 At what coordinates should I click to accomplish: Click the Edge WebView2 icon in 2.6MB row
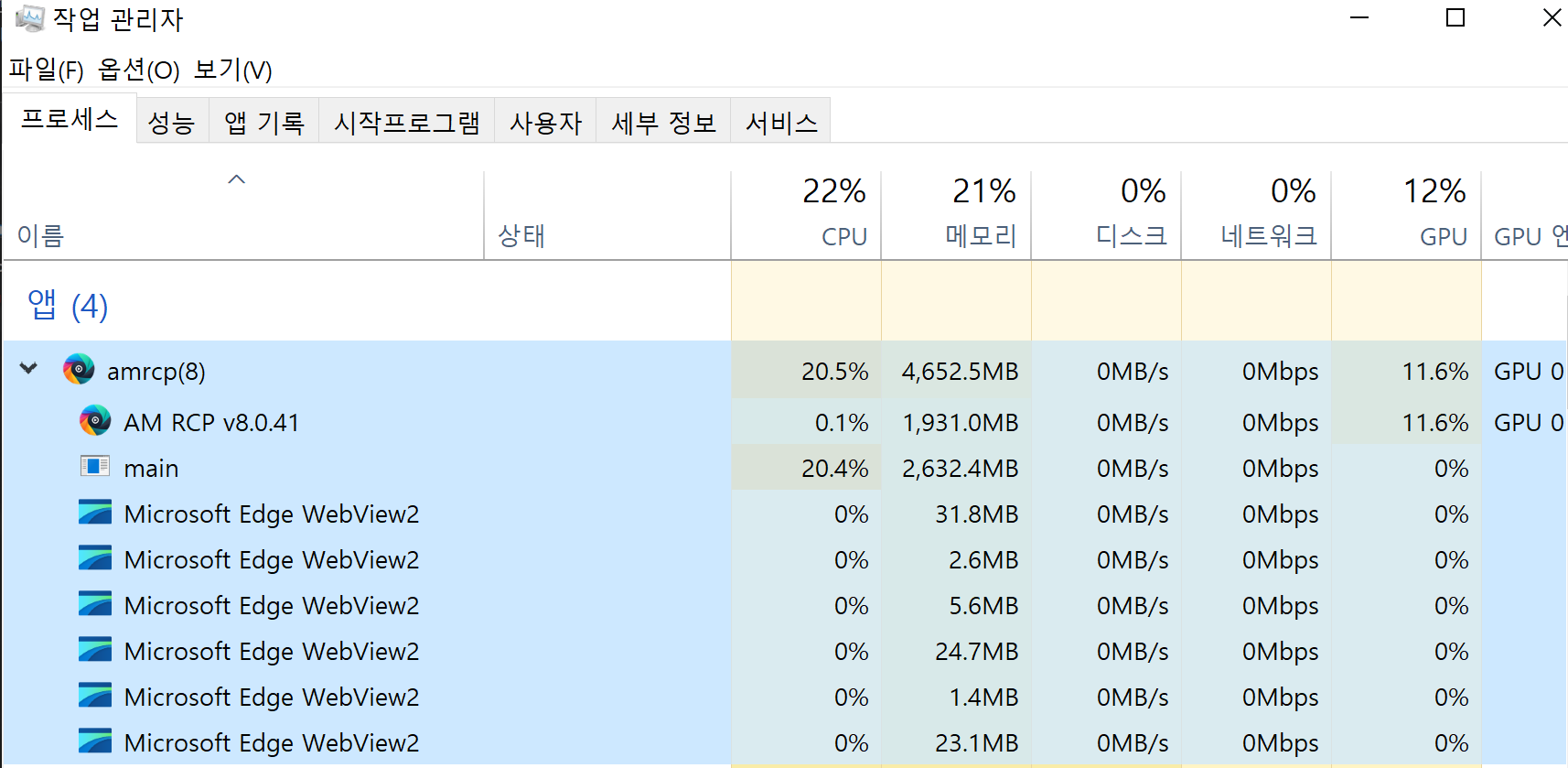pyautogui.click(x=95, y=558)
